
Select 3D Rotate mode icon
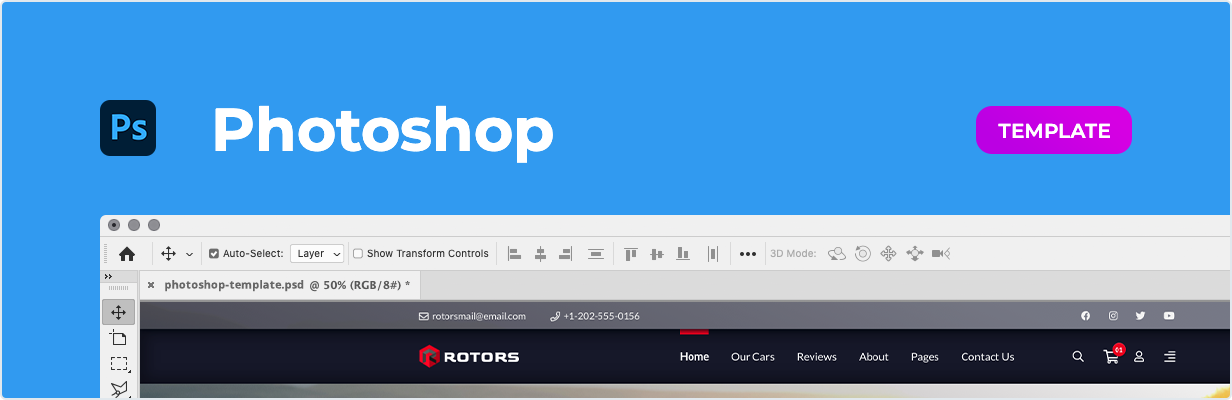(x=837, y=254)
